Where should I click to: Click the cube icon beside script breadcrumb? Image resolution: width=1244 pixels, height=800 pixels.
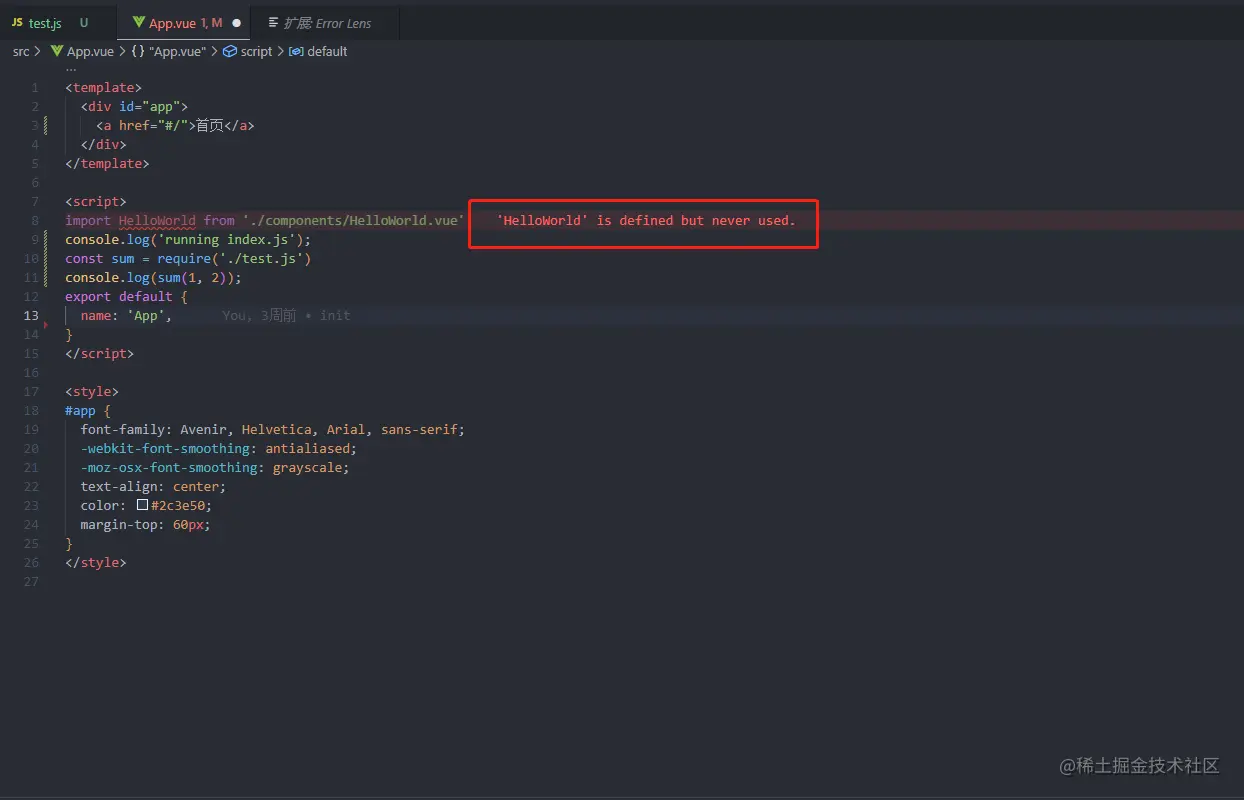tap(230, 51)
